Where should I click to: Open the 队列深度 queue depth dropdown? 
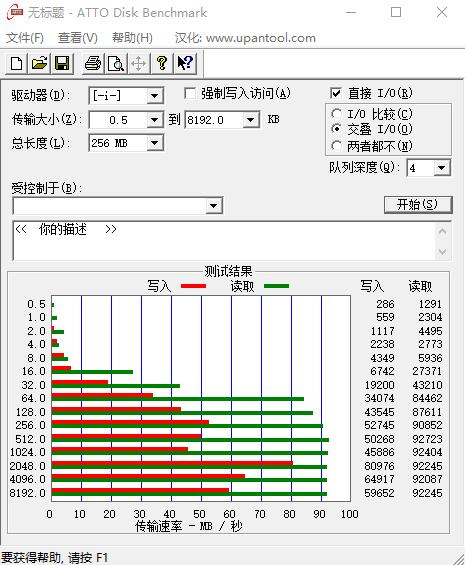[x=442, y=168]
